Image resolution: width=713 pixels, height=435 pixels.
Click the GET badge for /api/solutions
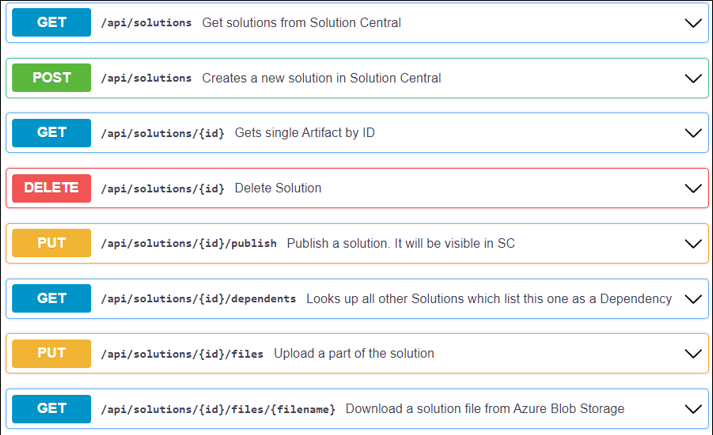coord(51,22)
